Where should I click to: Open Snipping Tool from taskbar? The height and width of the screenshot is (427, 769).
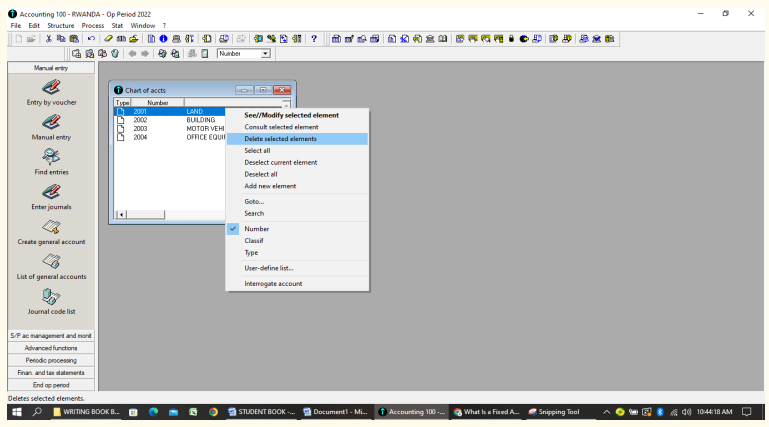554,412
